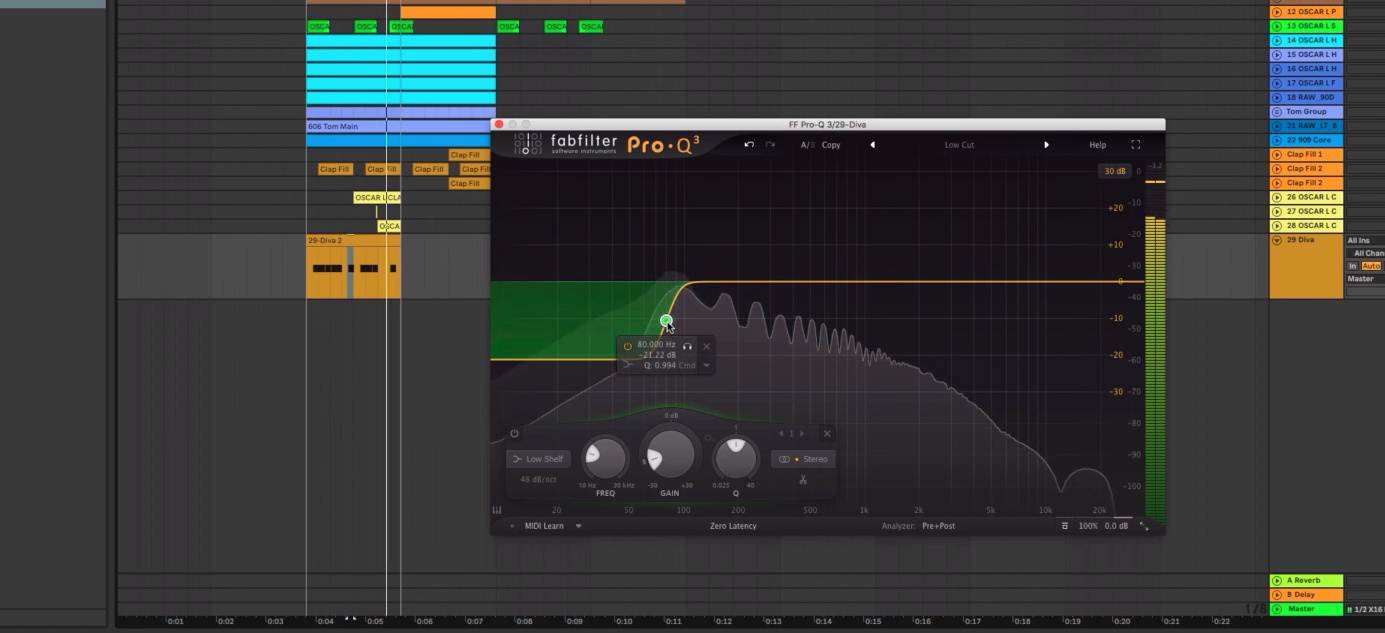Click the undo arrow in Pro-Q 3

click(x=749, y=145)
